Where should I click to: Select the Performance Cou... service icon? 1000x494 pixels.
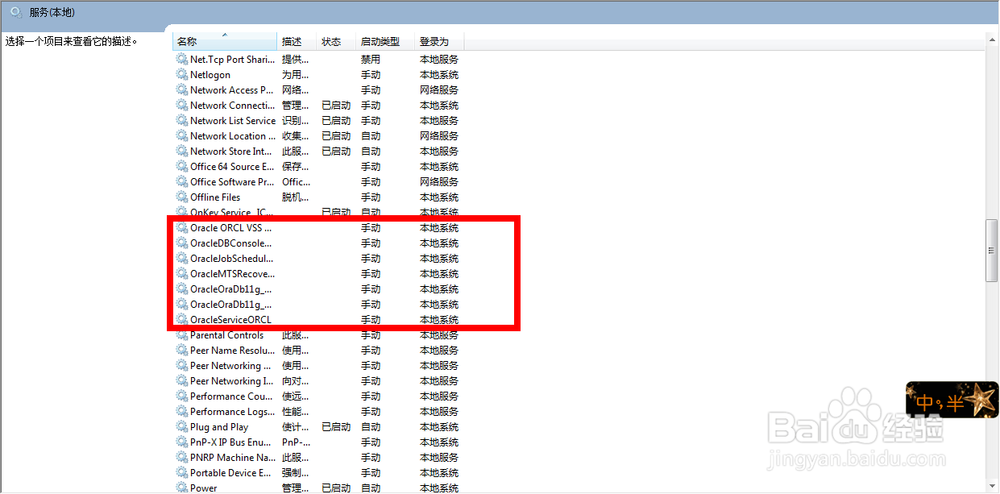[x=182, y=396]
